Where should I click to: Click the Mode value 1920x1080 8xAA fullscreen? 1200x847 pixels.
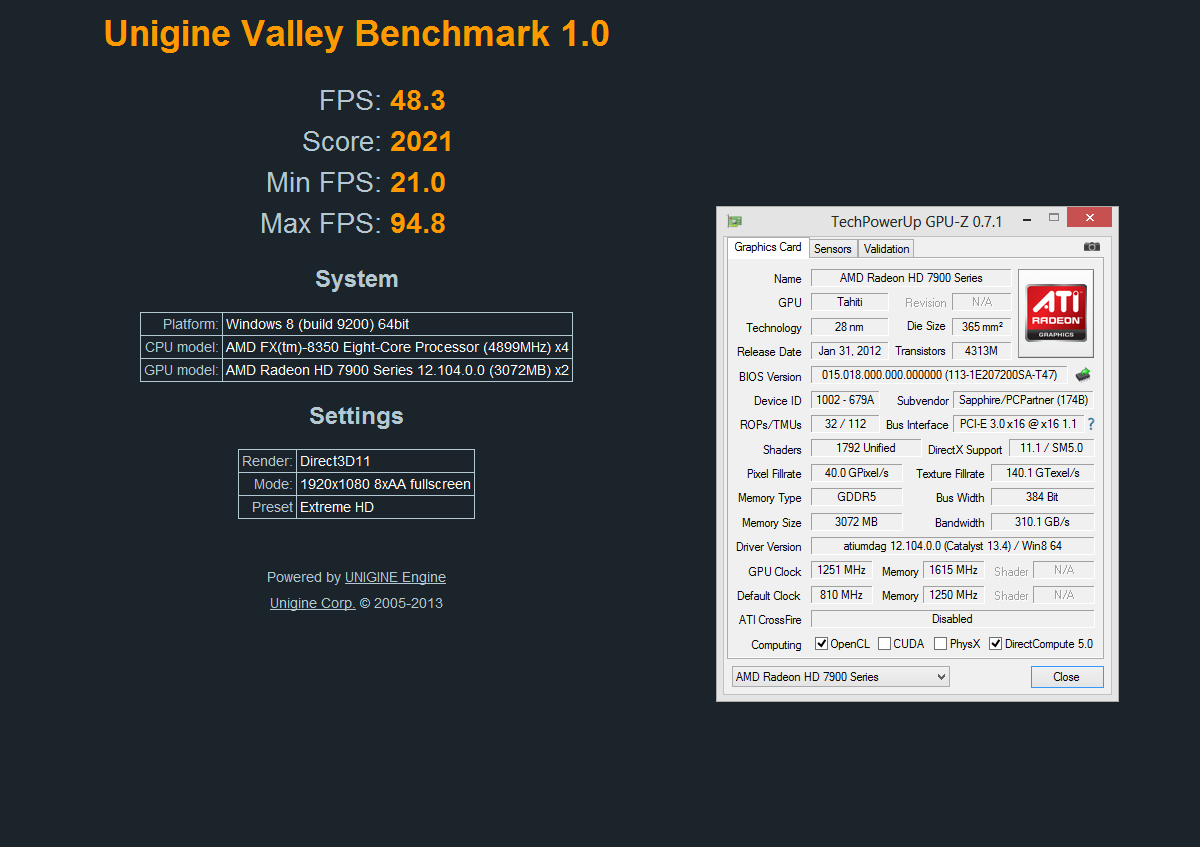(x=385, y=484)
